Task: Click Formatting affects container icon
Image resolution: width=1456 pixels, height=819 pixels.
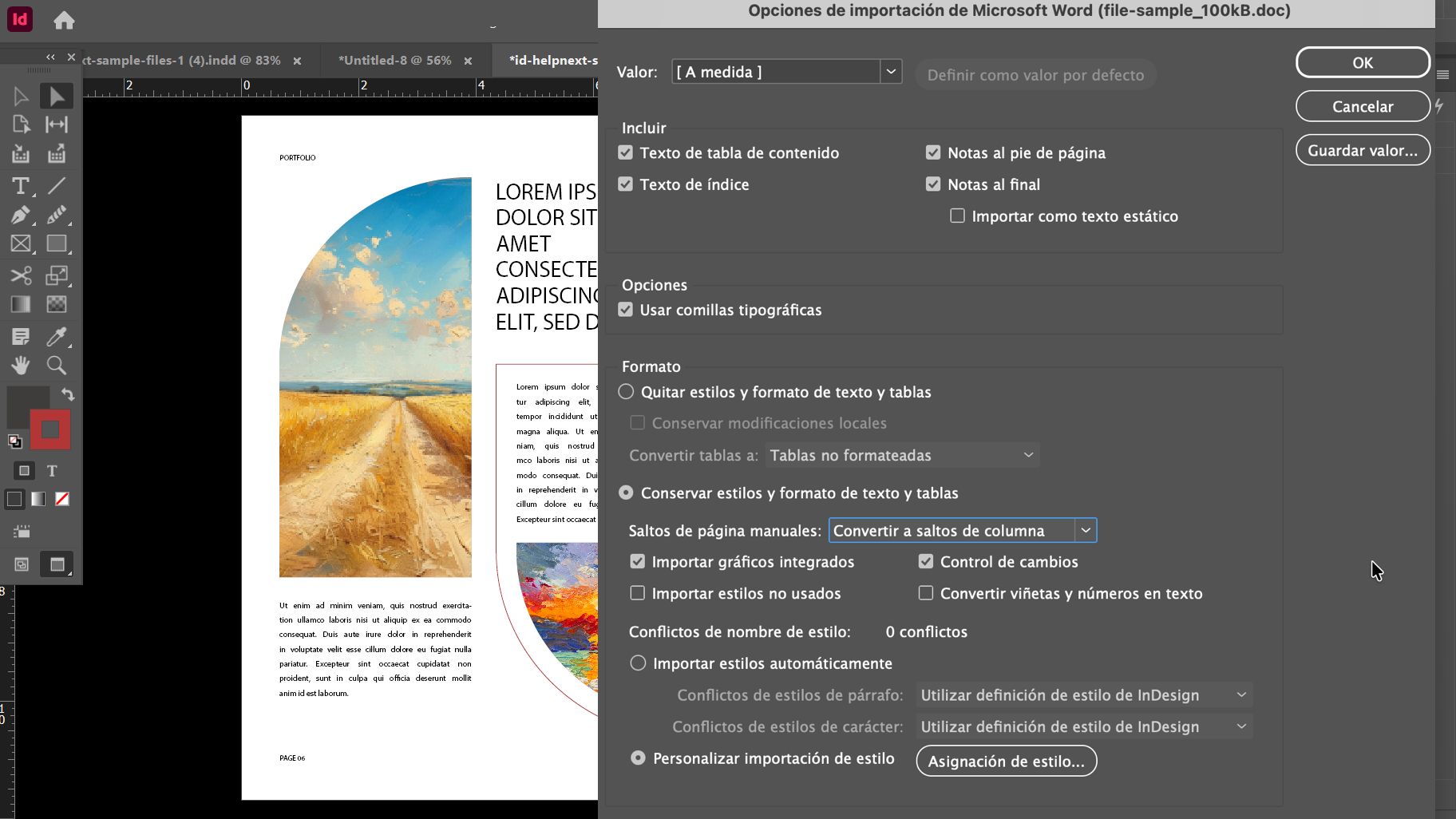Action: click(24, 471)
